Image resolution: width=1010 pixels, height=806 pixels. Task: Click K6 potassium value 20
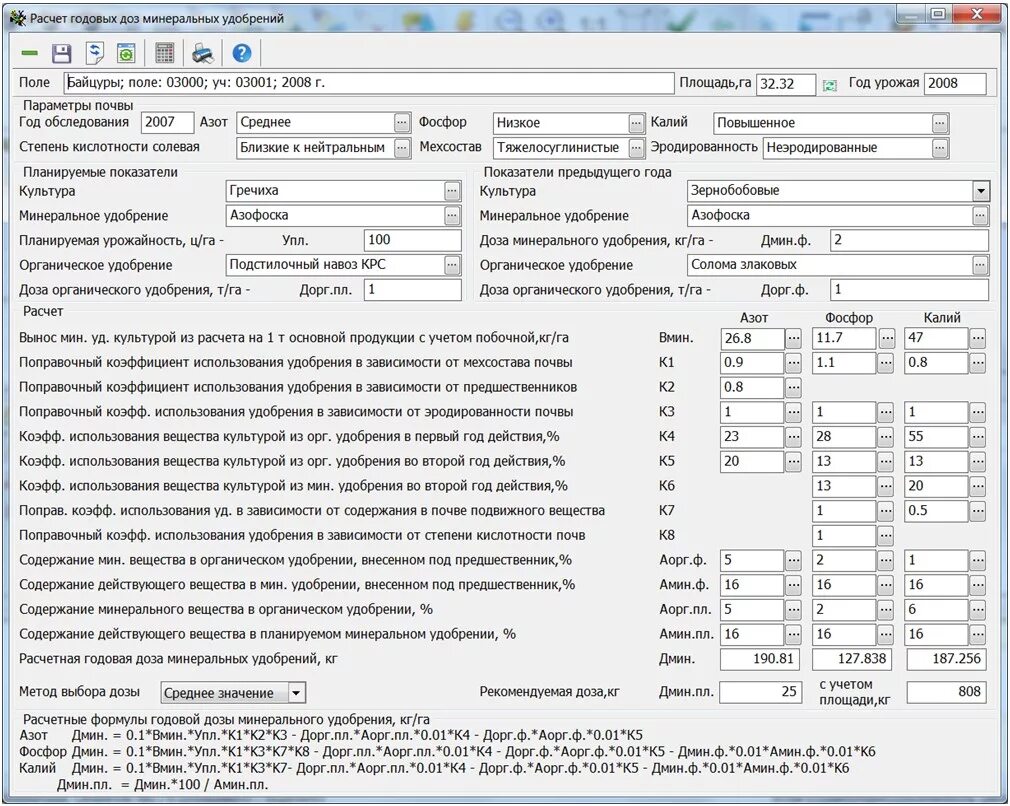937,486
